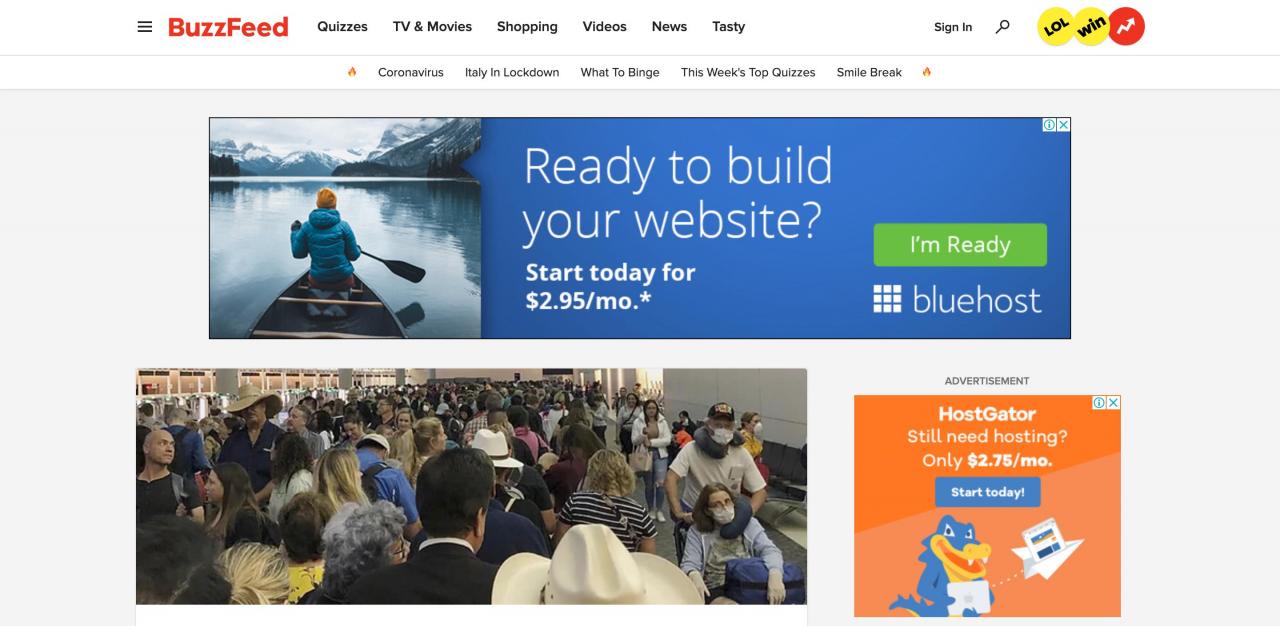Click the Start today! button
The width and height of the screenshot is (1280, 626).
click(987, 492)
